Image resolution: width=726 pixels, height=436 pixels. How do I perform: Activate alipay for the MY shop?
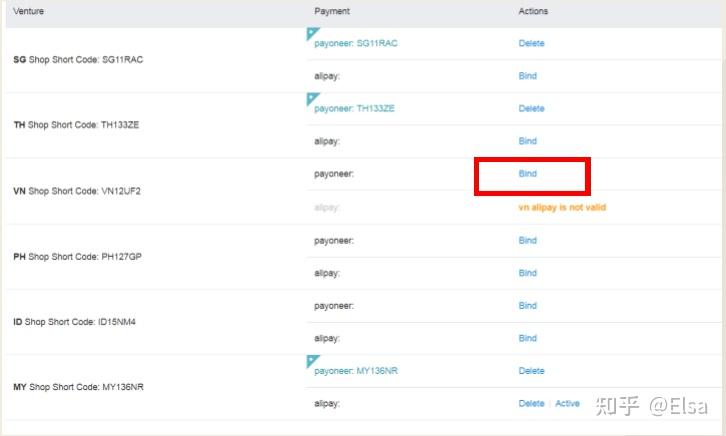pyautogui.click(x=567, y=404)
